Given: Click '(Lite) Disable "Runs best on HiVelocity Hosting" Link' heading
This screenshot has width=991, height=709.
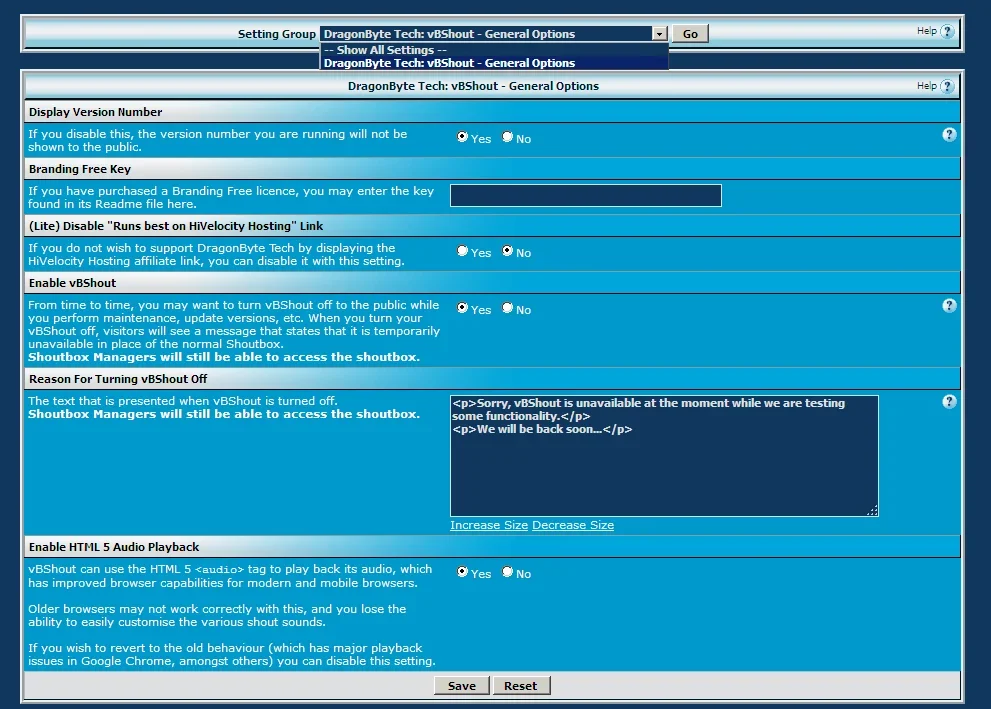Looking at the screenshot, I should pos(176,226).
